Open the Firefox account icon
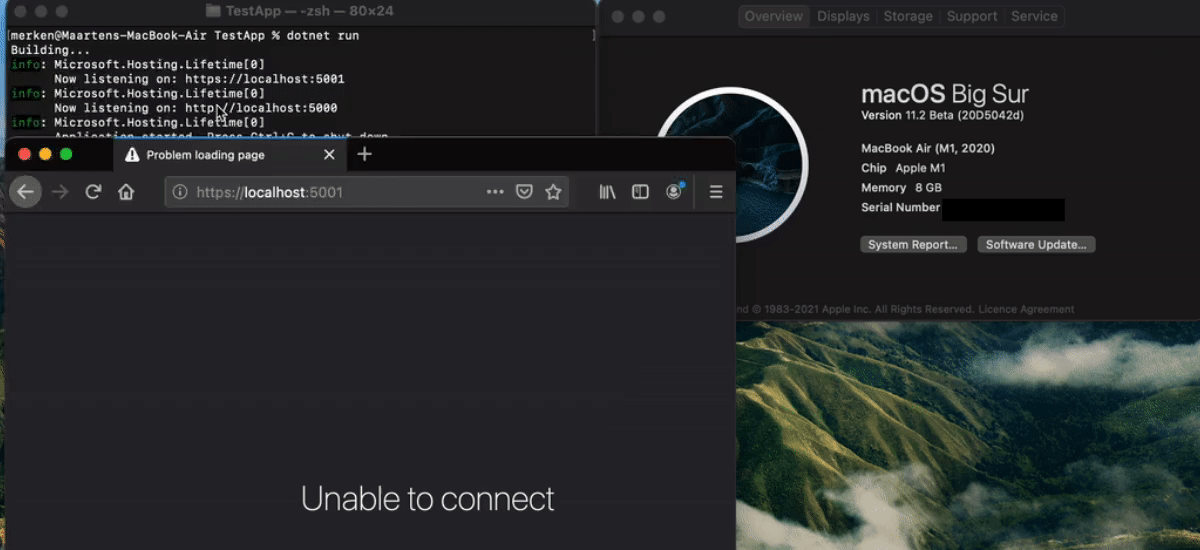Screen dimensions: 1200x550 click(674, 191)
